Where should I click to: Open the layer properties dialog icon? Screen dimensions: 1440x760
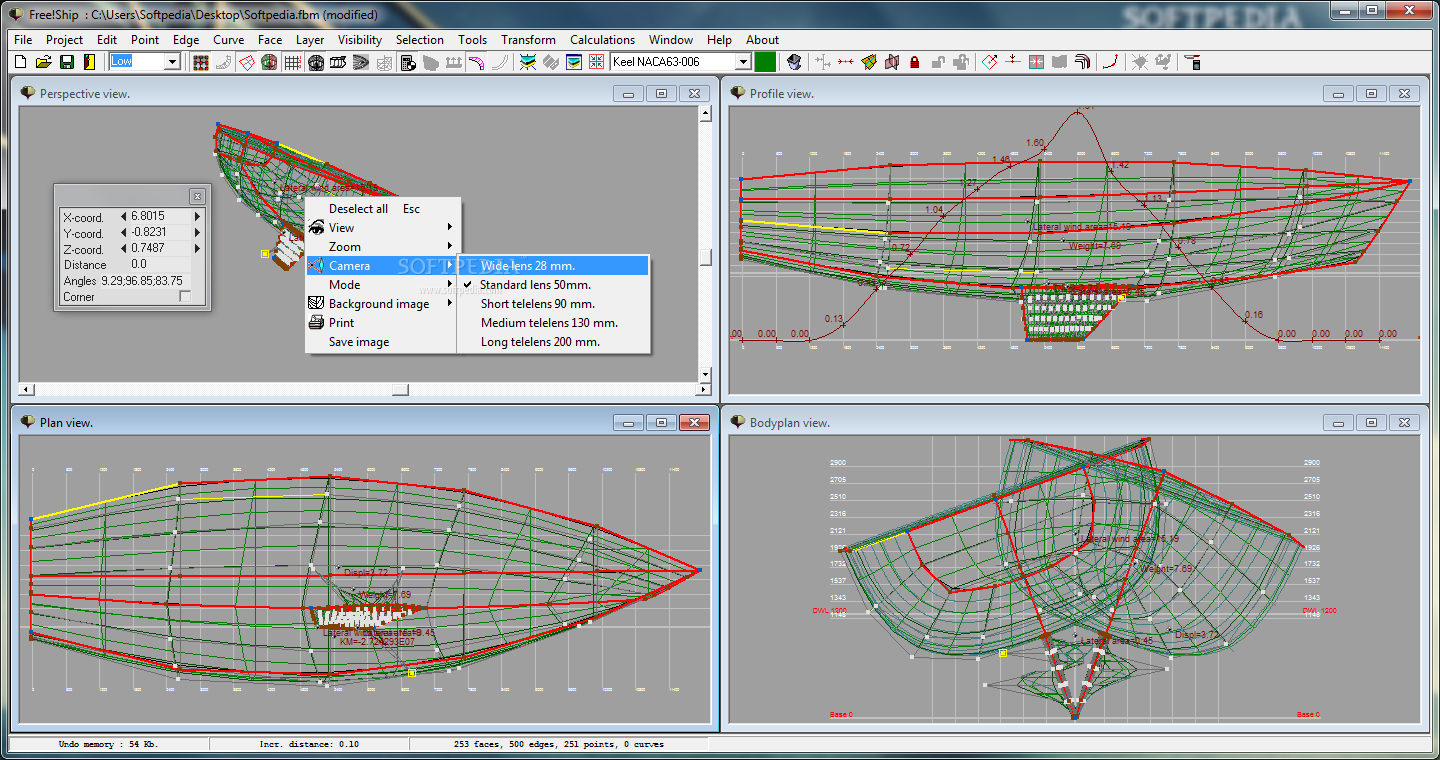tap(573, 62)
